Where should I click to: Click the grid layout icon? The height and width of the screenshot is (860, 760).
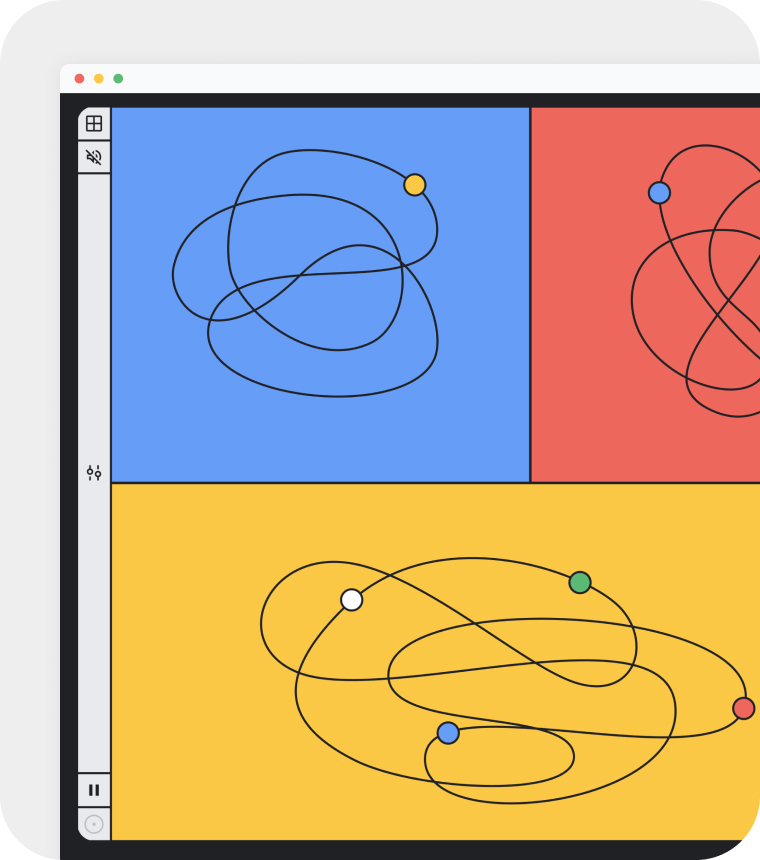(x=94, y=124)
